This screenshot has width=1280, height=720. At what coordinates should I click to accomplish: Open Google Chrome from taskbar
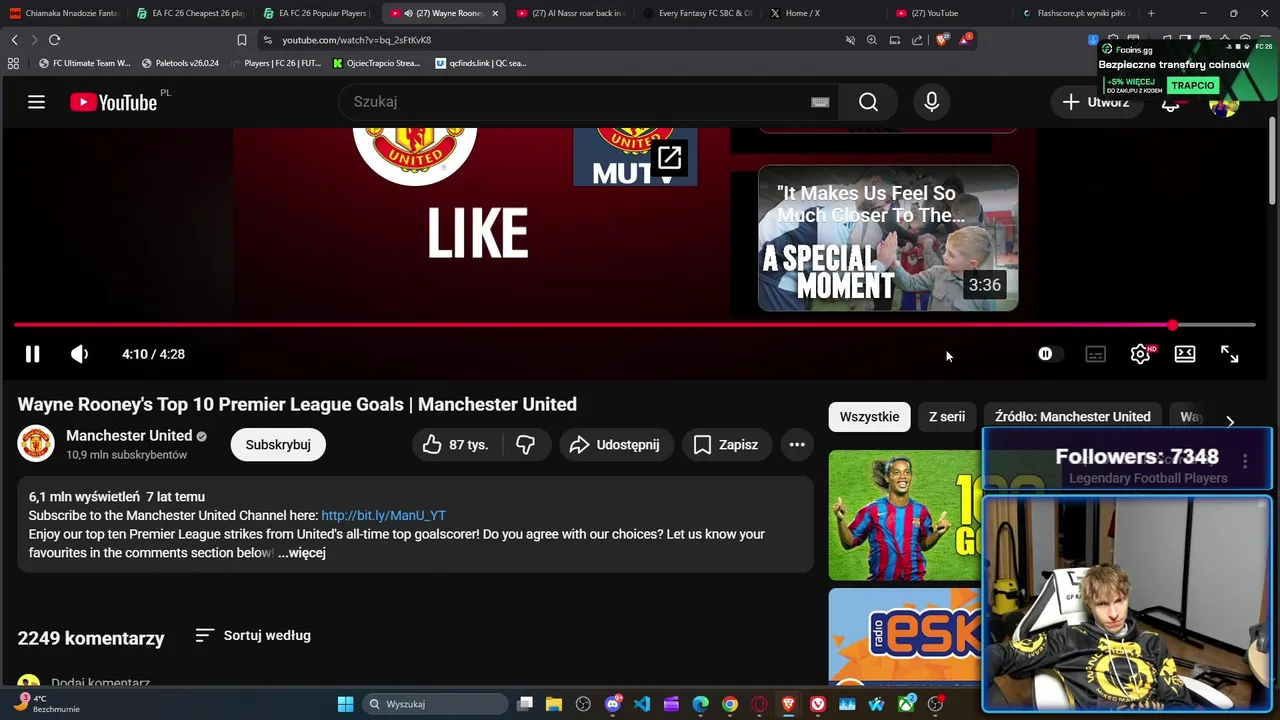click(x=730, y=704)
